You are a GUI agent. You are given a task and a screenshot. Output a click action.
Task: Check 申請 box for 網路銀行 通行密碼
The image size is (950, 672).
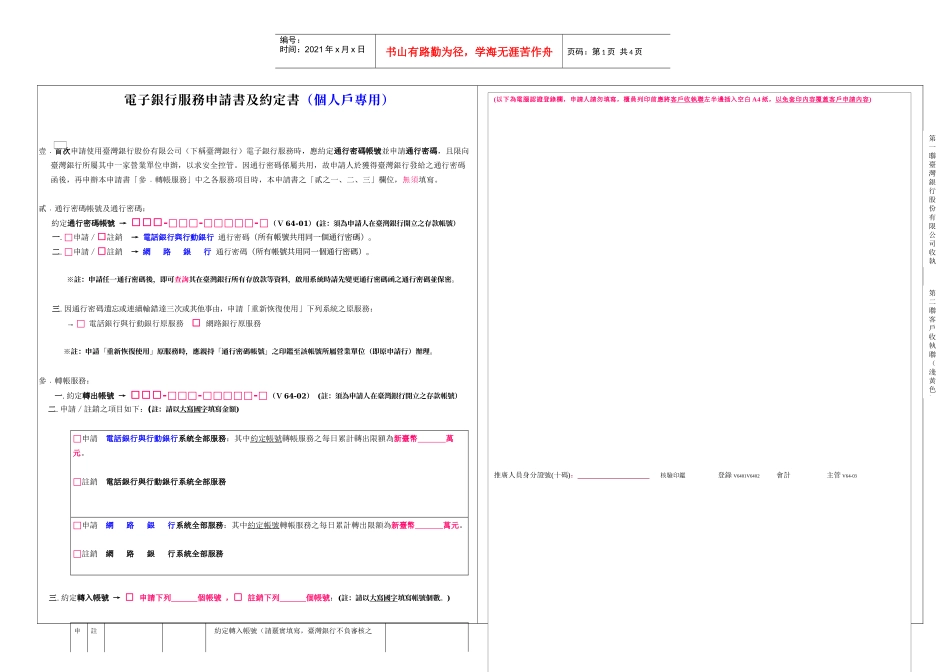tap(68, 251)
